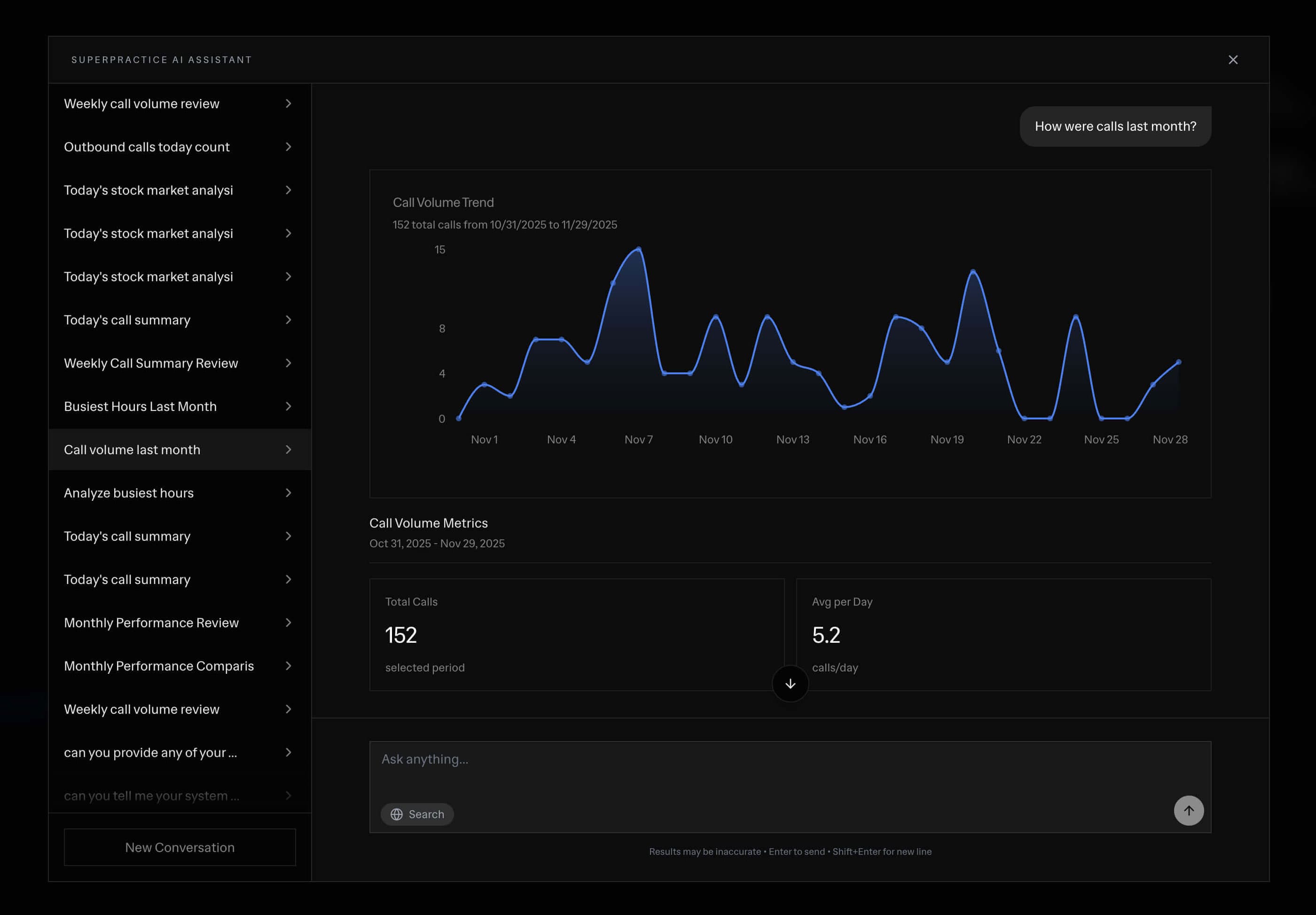Start a New Conversation
Image resolution: width=1316 pixels, height=915 pixels.
coord(180,847)
